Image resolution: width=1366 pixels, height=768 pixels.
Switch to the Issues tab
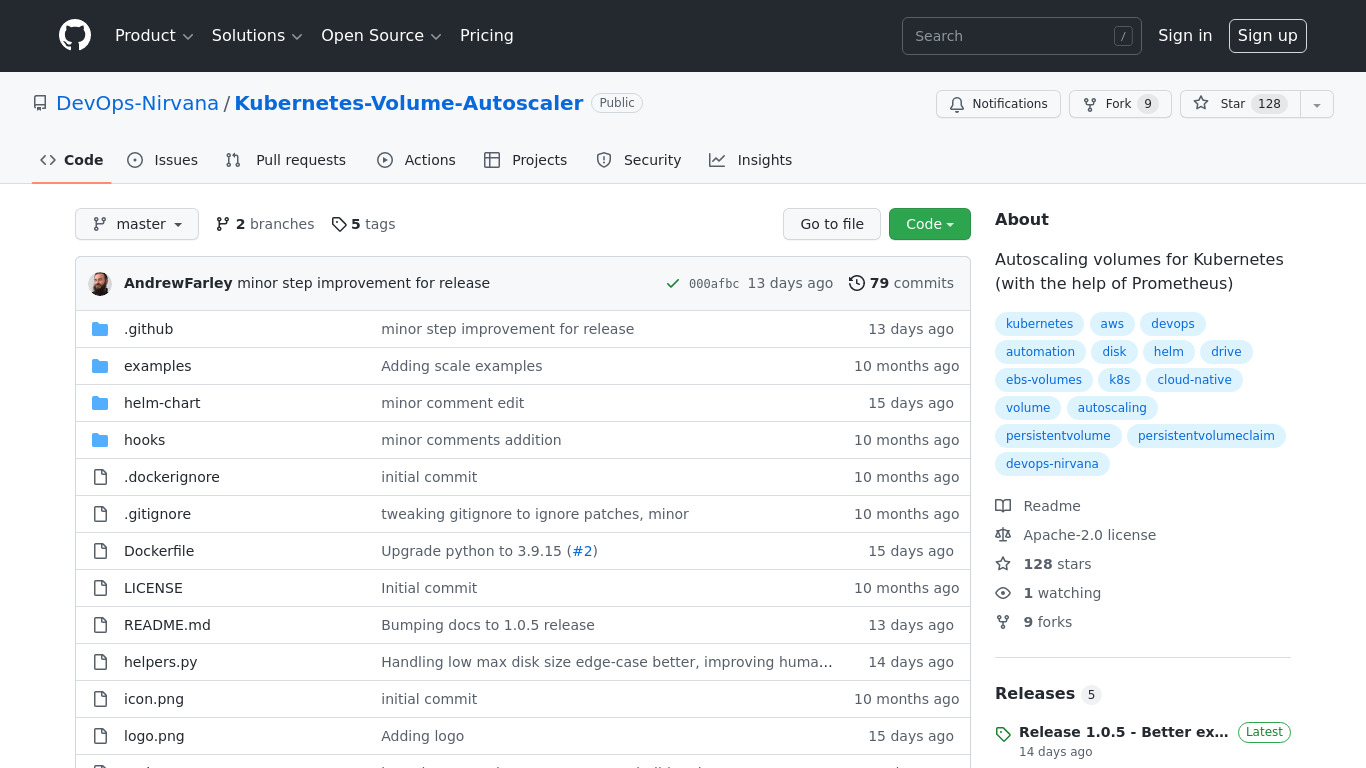[163, 160]
